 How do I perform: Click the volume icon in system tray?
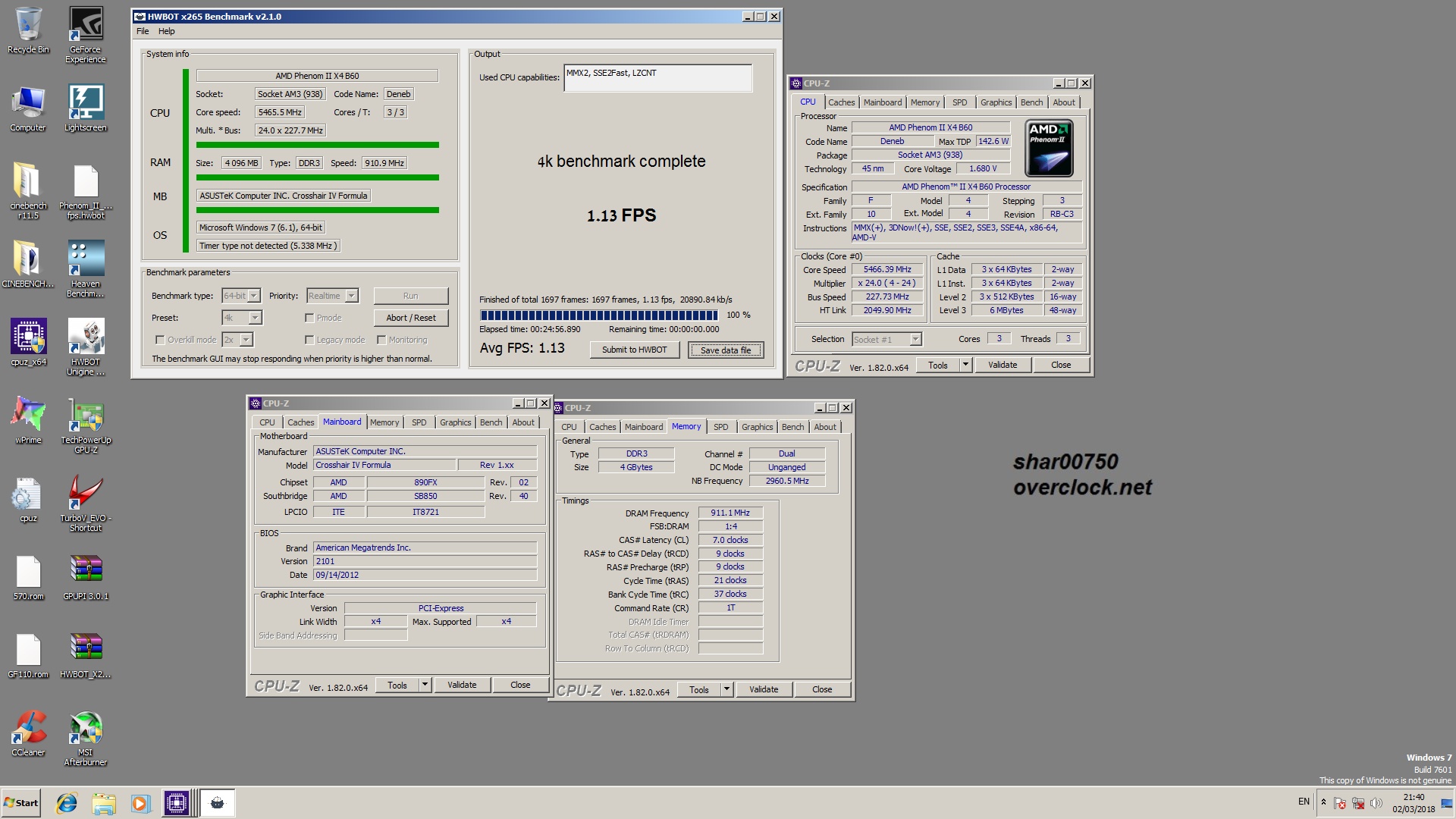1376,802
